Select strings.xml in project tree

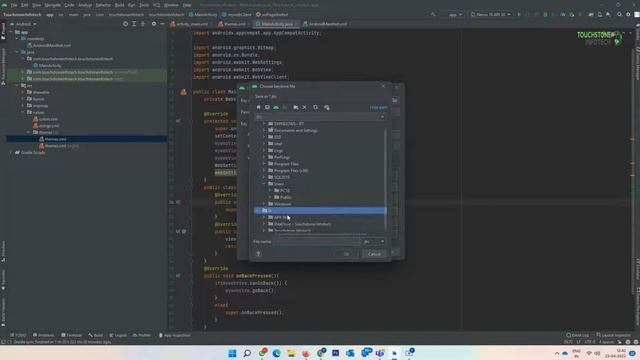click(x=46, y=126)
